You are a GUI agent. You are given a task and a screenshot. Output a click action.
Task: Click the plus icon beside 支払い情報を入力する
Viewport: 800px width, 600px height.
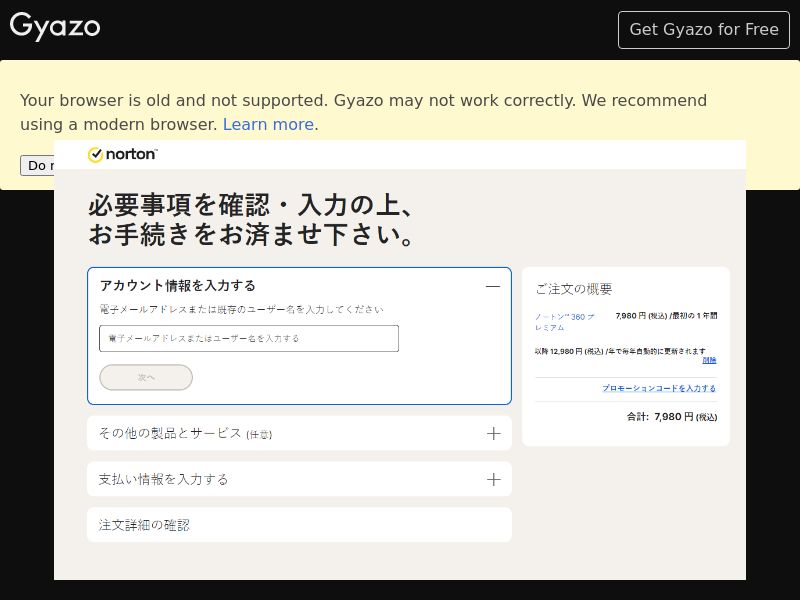click(493, 479)
